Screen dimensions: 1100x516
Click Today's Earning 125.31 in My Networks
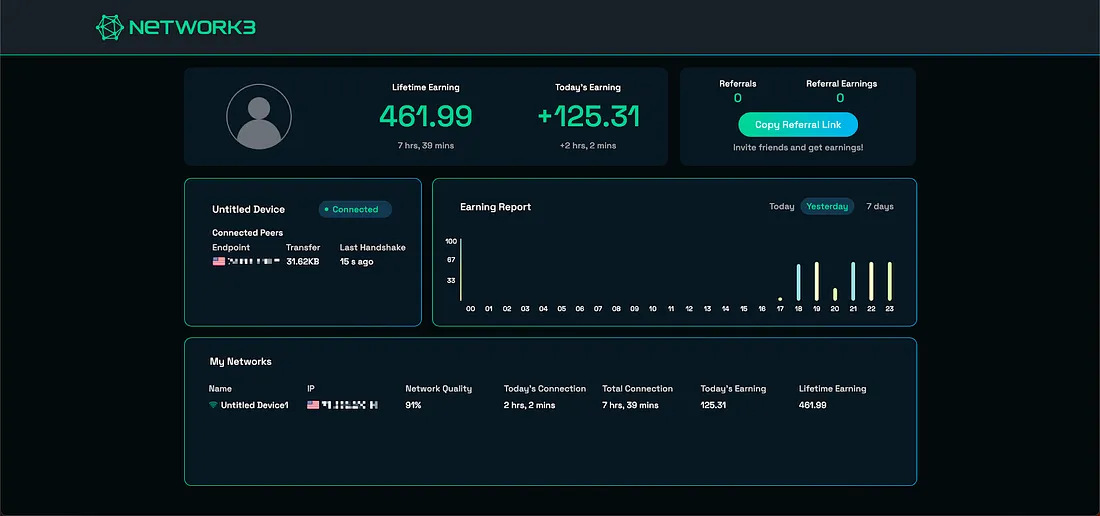point(714,405)
